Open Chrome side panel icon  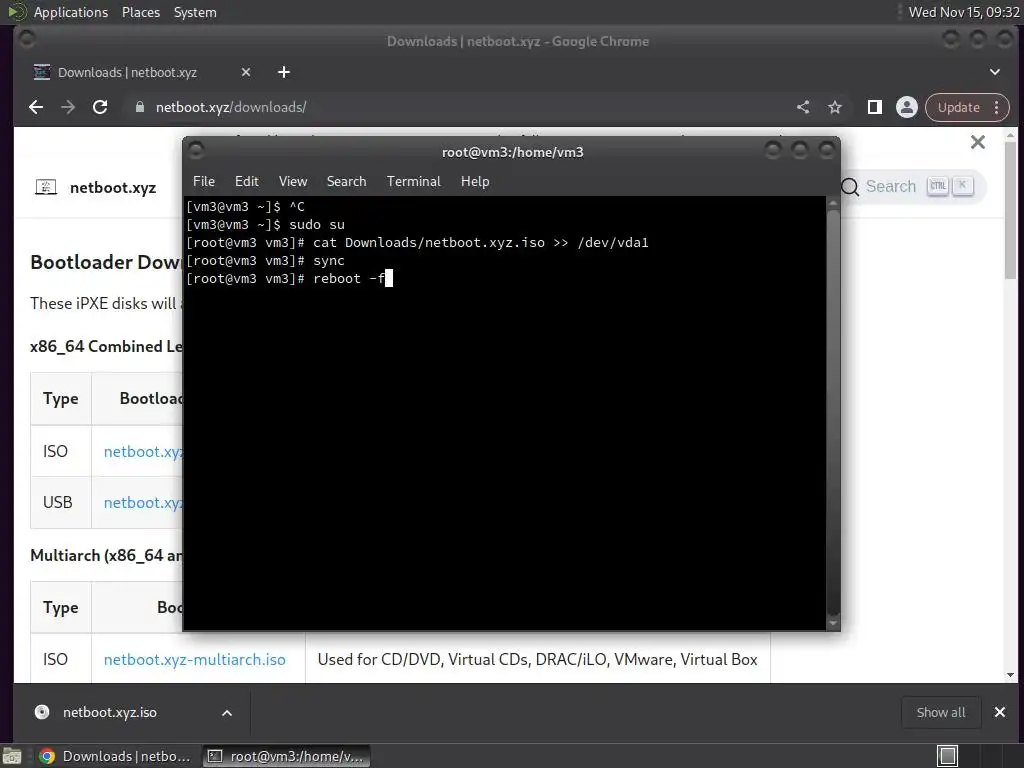point(874,107)
